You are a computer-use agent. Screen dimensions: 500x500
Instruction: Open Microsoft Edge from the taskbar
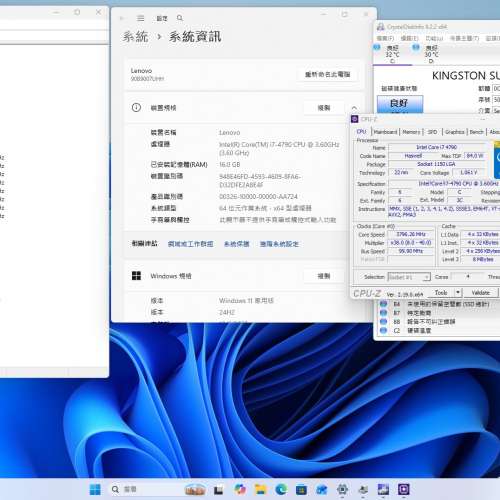(281, 489)
